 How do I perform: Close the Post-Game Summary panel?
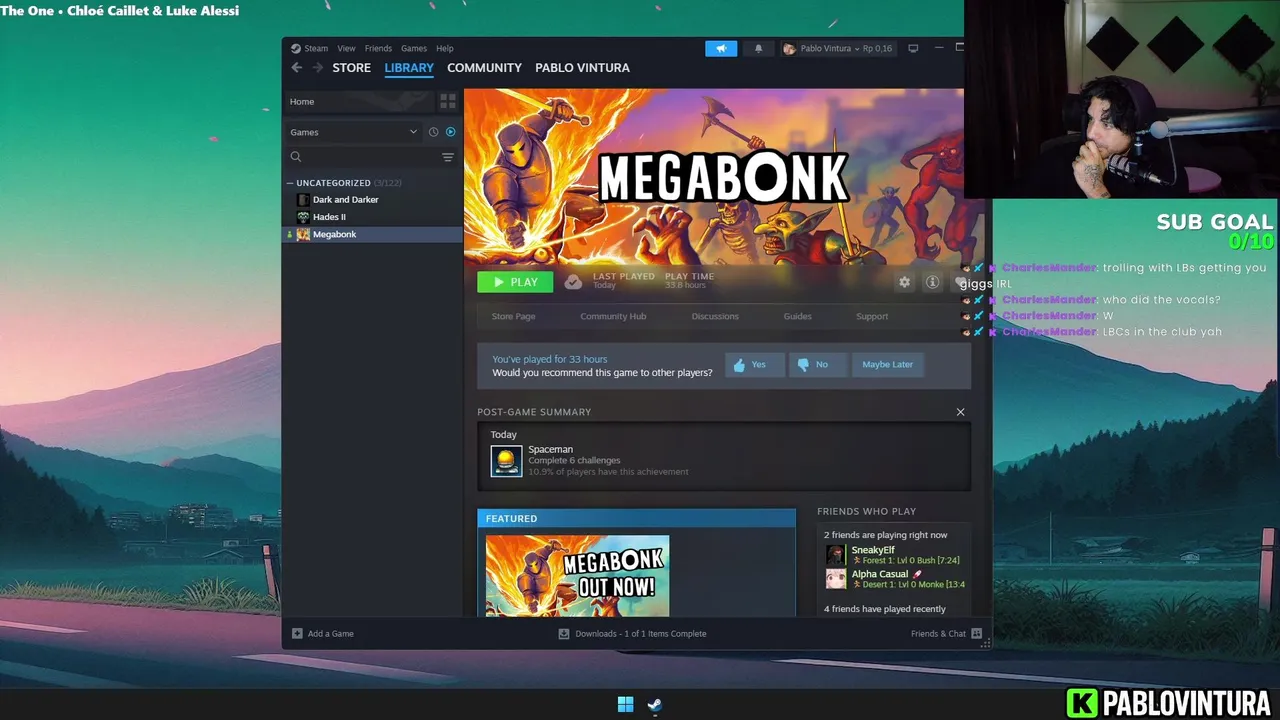(961, 412)
